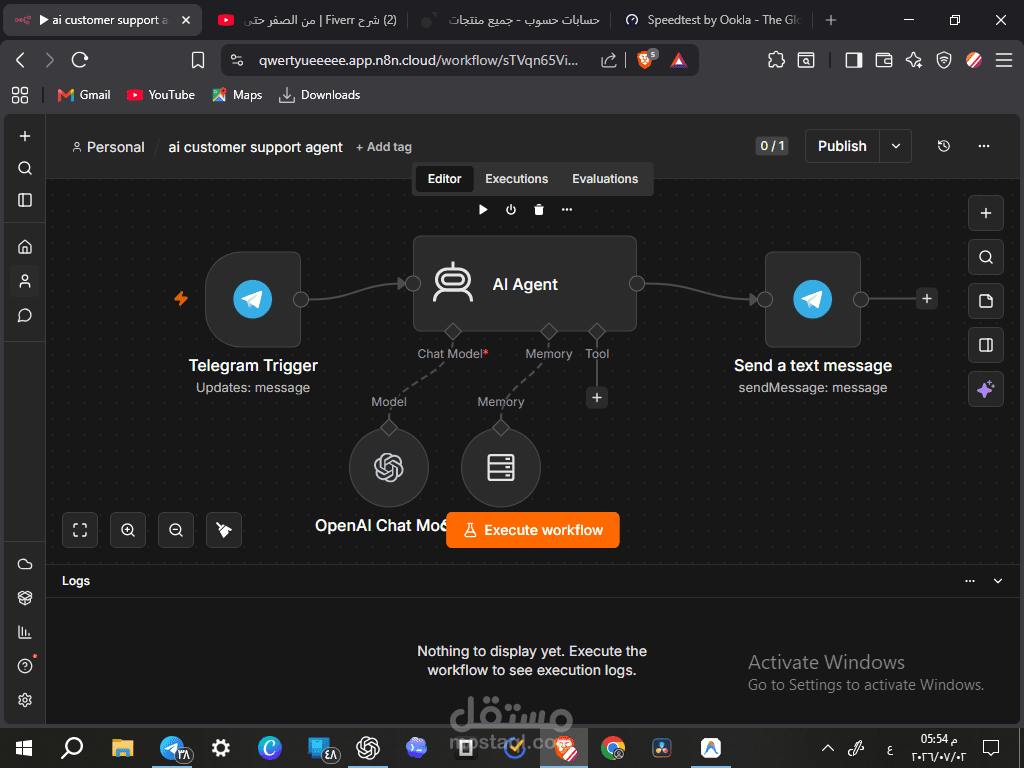
Task: Click the Telegram Trigger node
Action: coord(253,299)
